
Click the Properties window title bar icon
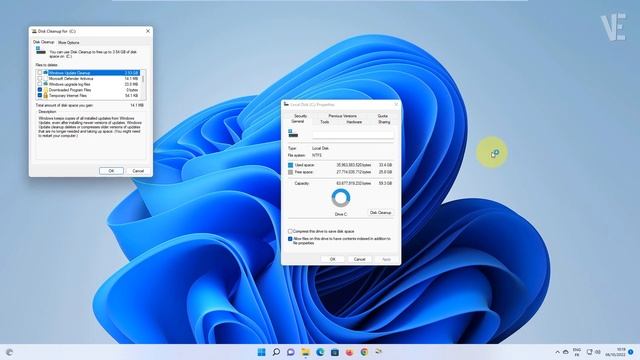[x=286, y=104]
